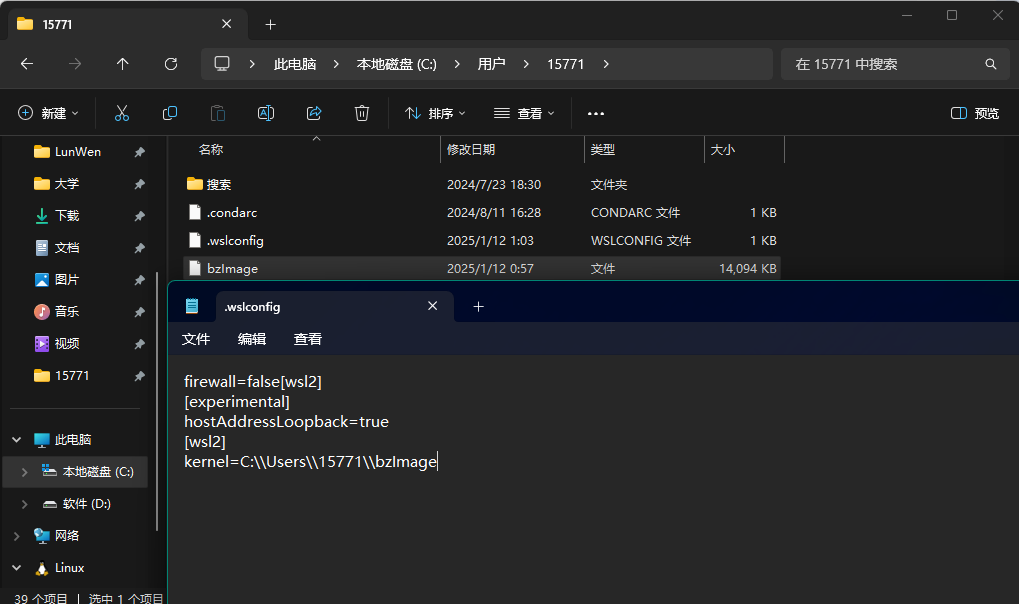Click the cut (scissors) toolbar icon
The width and height of the screenshot is (1019, 604).
[122, 113]
